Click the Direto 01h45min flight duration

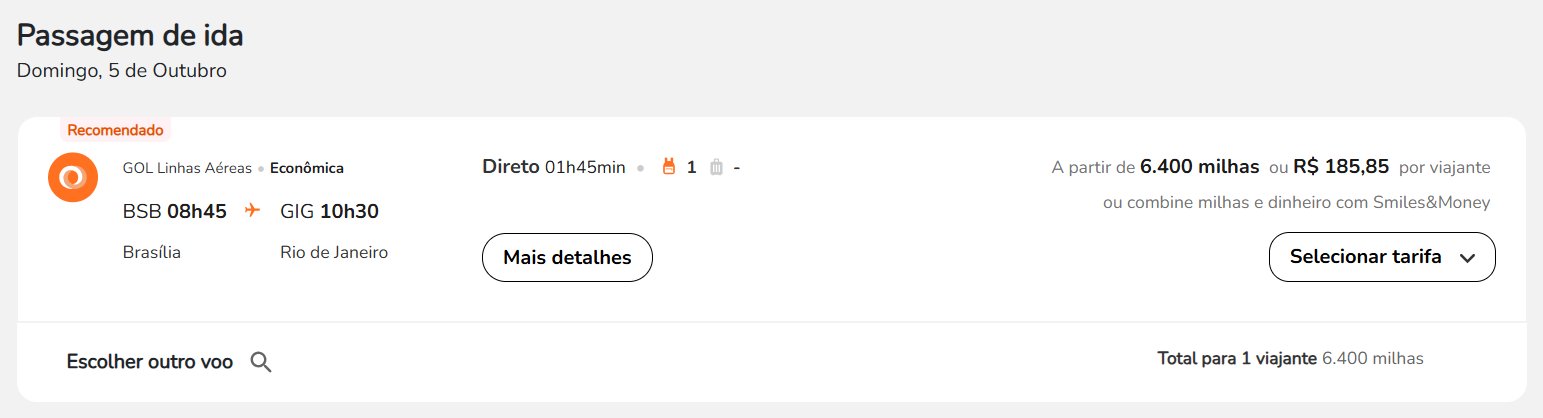(x=554, y=167)
